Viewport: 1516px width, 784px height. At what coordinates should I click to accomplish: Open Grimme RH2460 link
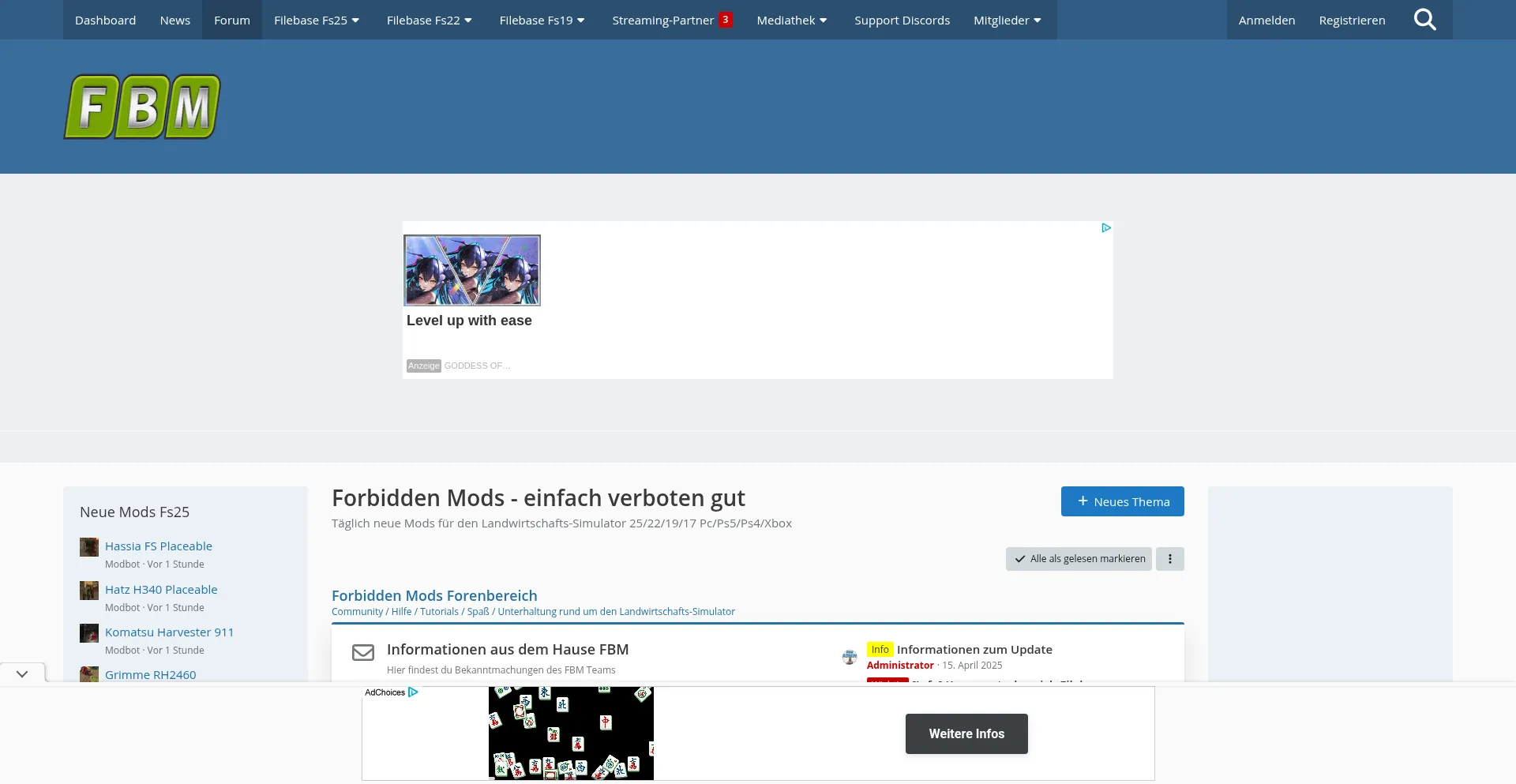pos(150,675)
